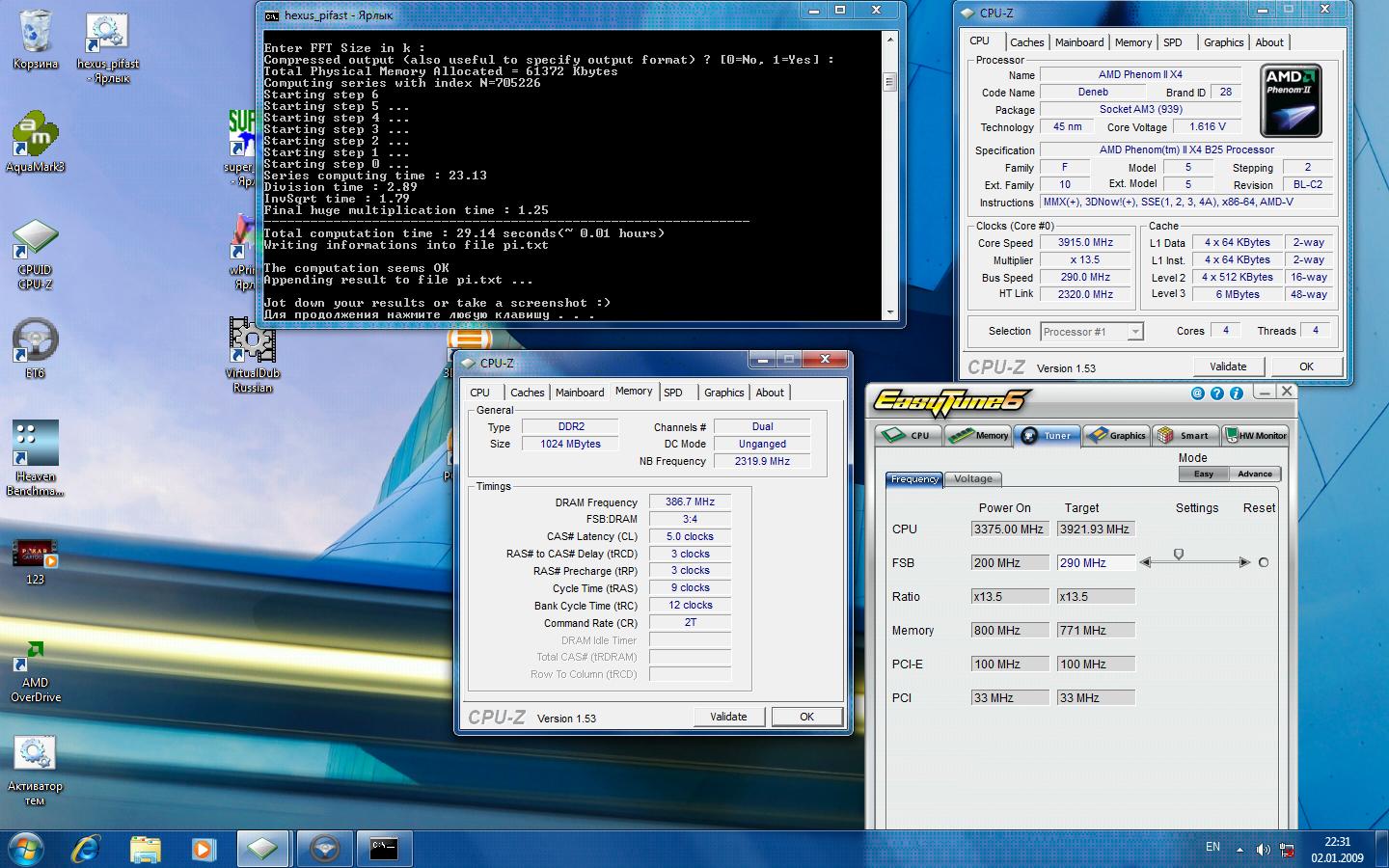The width and height of the screenshot is (1389, 868).
Task: Click Validate in the CPU-Z memory window
Action: (728, 717)
